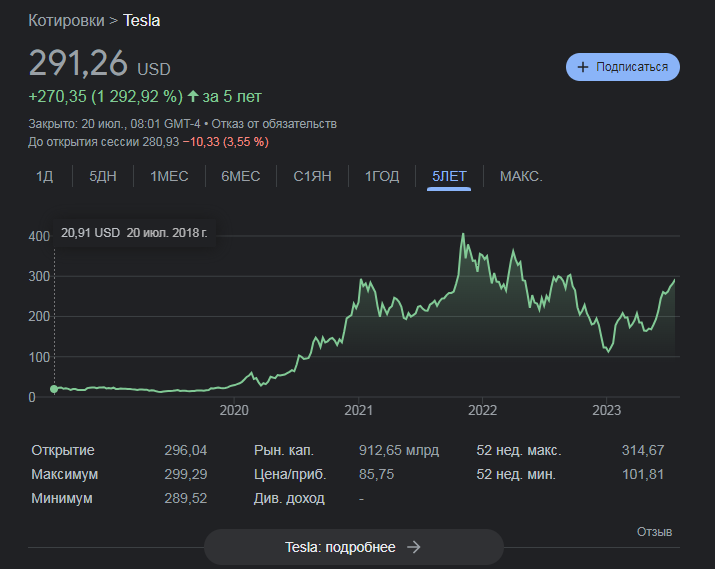The image size is (715, 569).
Task: Click the plus icon on Подписаться button
Action: [582, 67]
